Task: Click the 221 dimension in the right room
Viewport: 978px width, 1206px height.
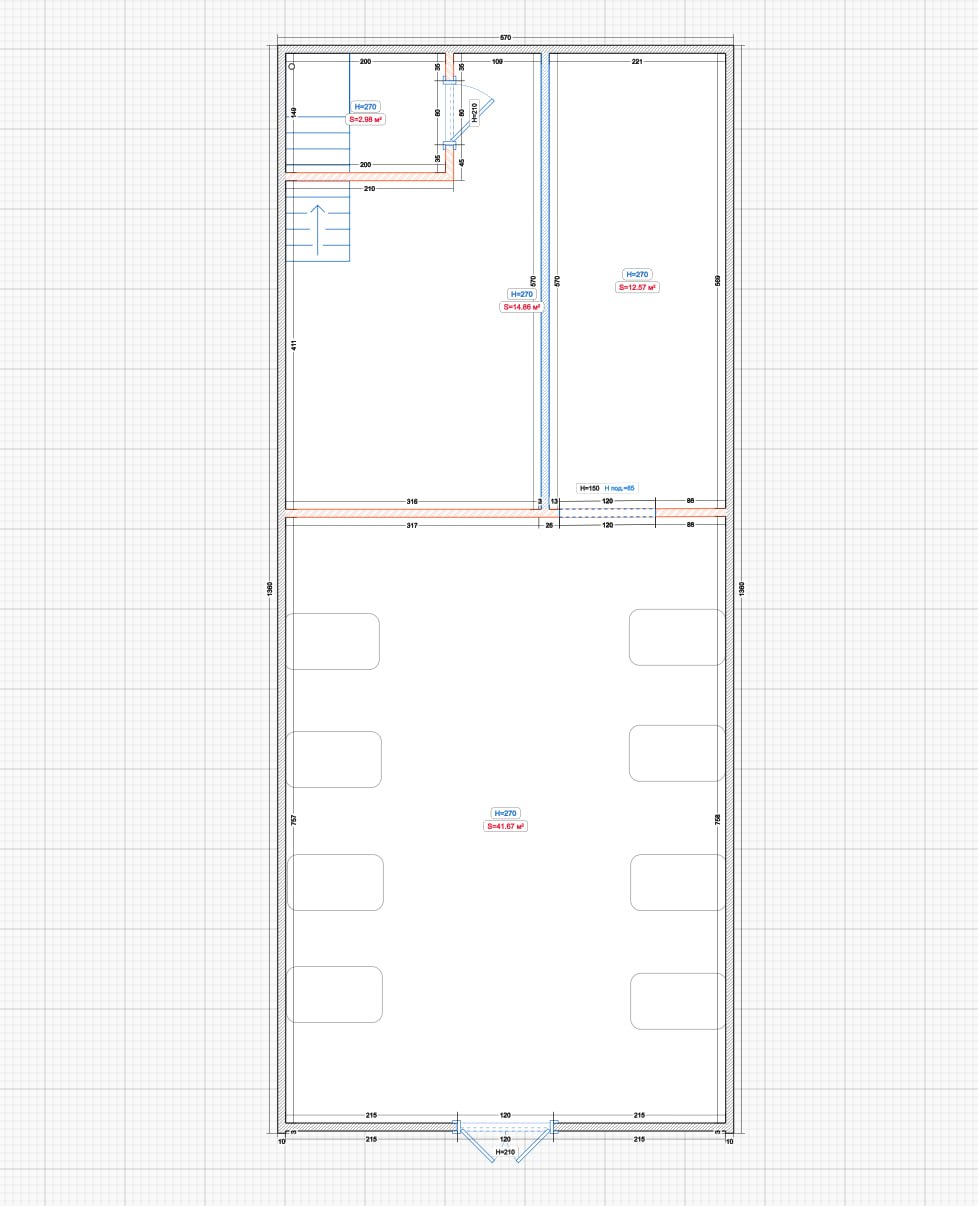Action: point(637,62)
